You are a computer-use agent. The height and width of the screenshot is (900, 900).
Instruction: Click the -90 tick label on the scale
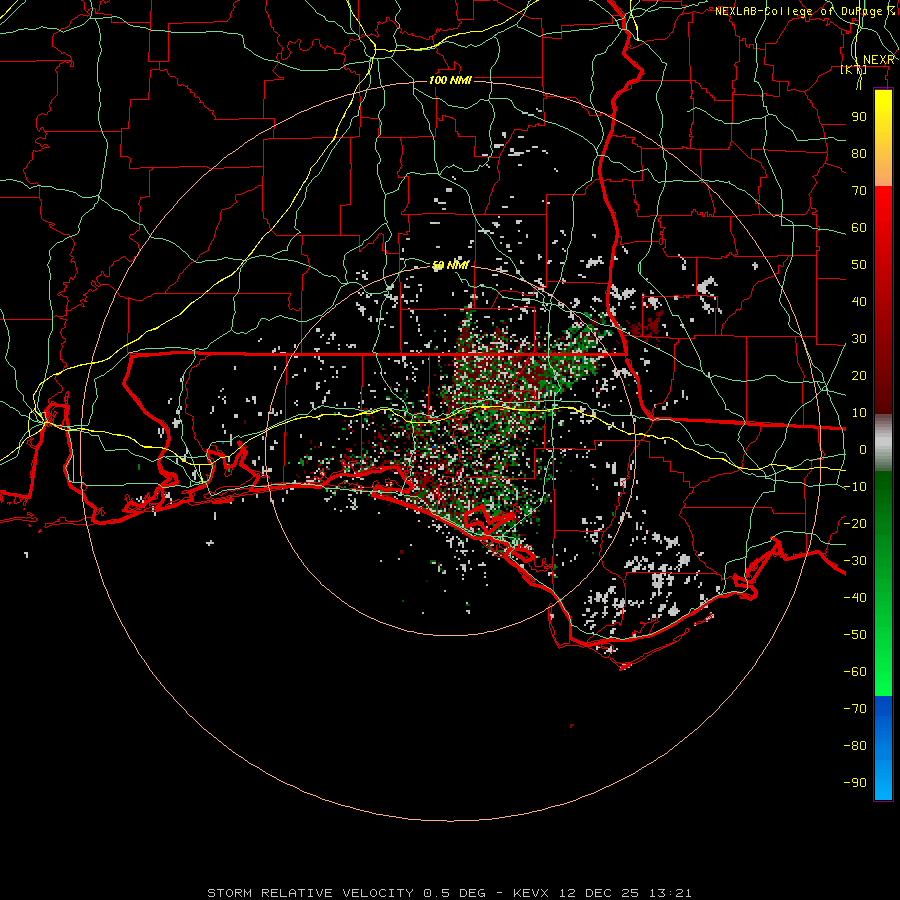[x=855, y=782]
